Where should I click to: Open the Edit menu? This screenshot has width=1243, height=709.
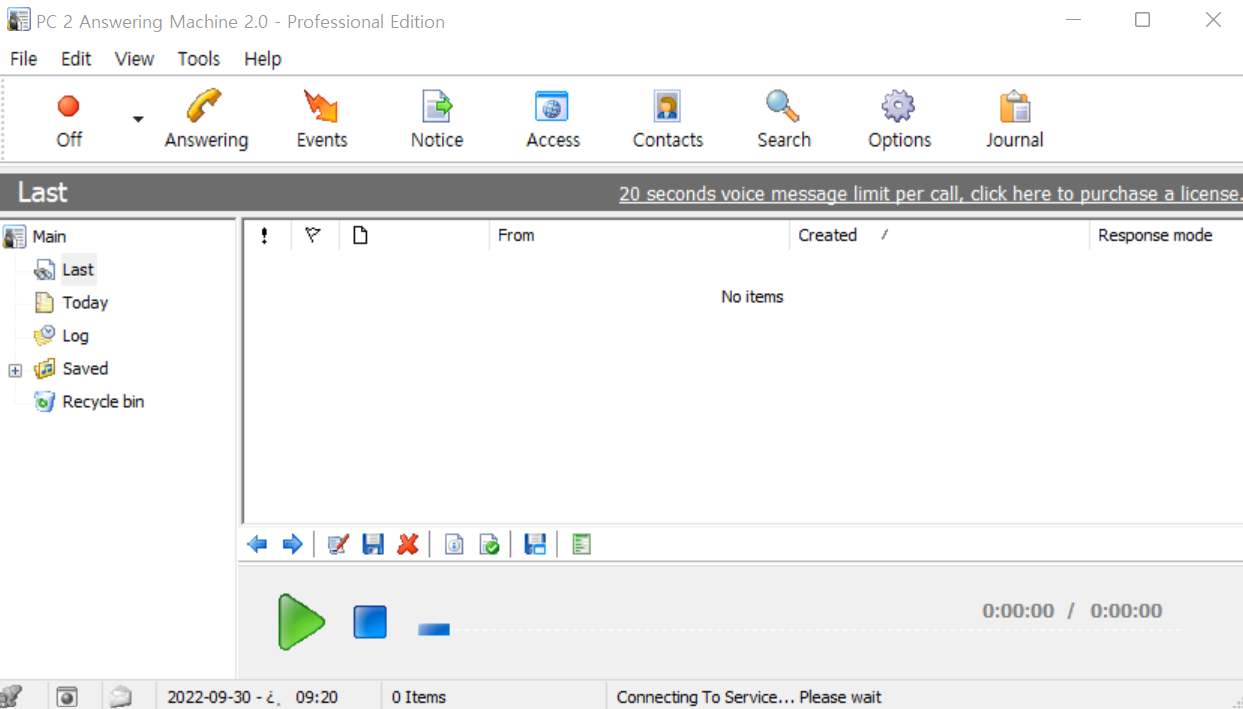(76, 59)
